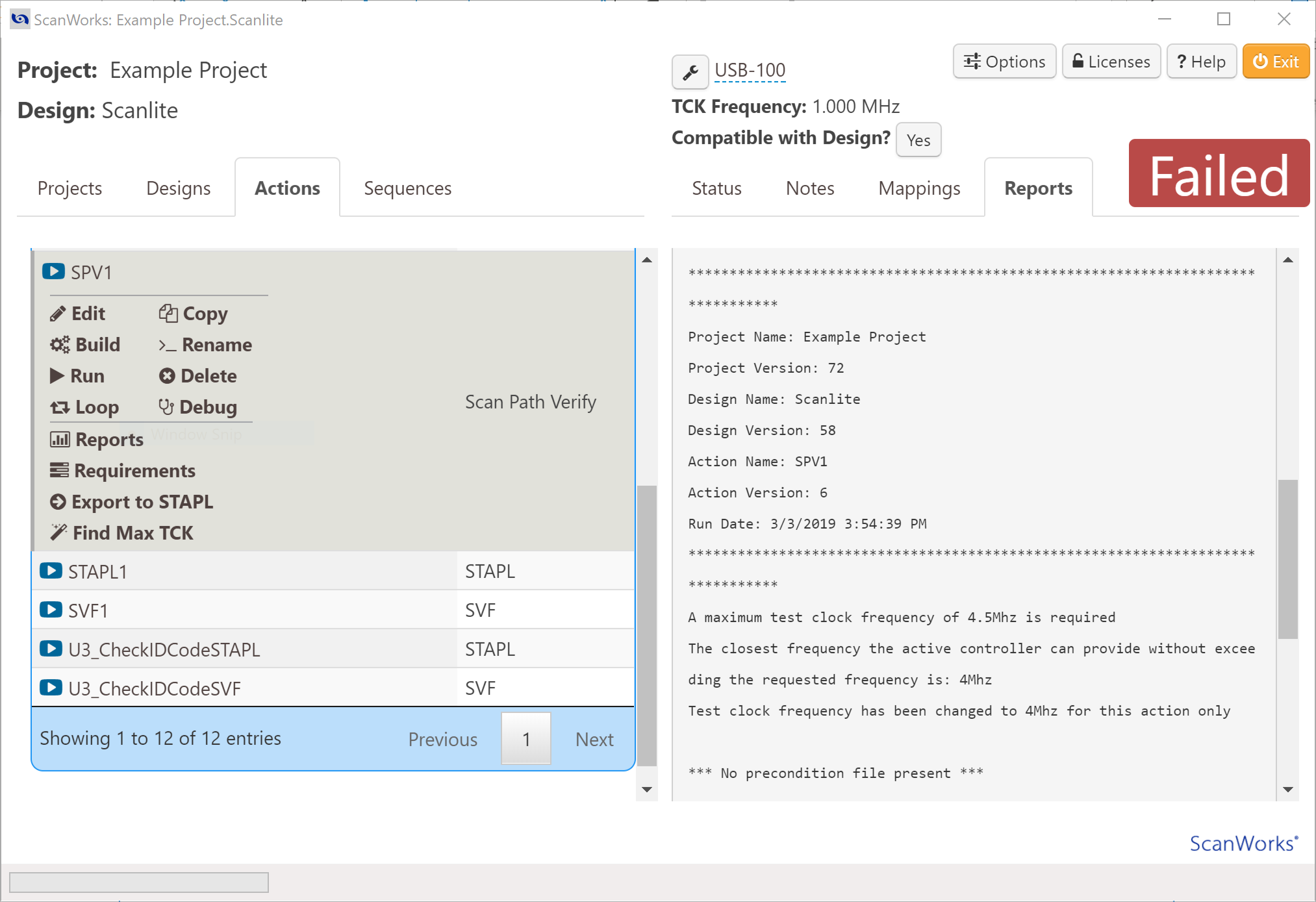Click the orange Exit button
Image resolution: width=1316 pixels, height=902 pixels.
[x=1276, y=62]
